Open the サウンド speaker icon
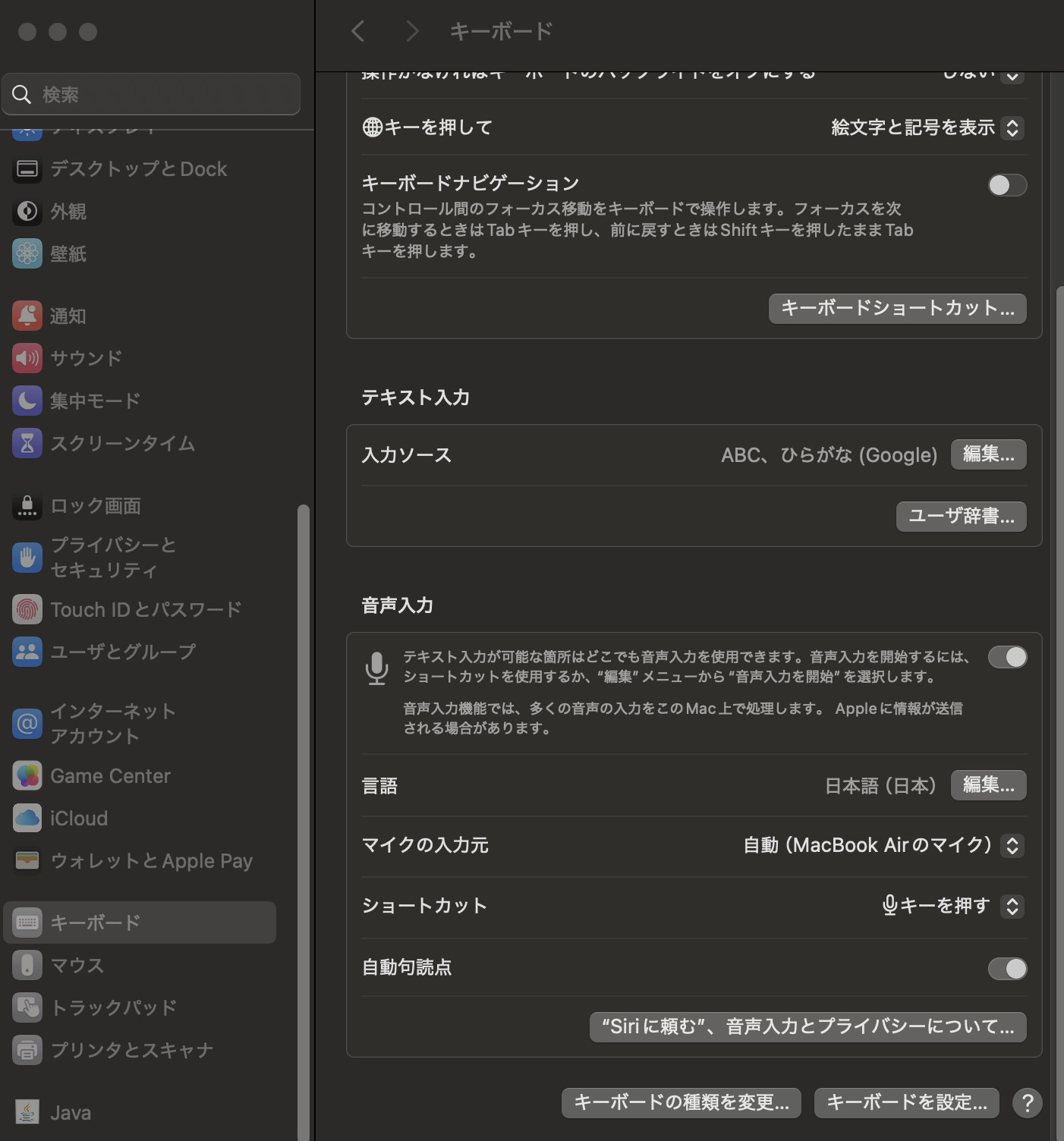Viewport: 1064px width, 1141px height. point(27,358)
